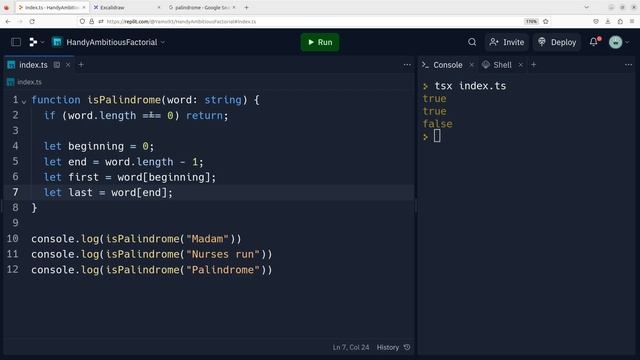Click the tracking protection shield icon
640x360 pixels.
82,21
